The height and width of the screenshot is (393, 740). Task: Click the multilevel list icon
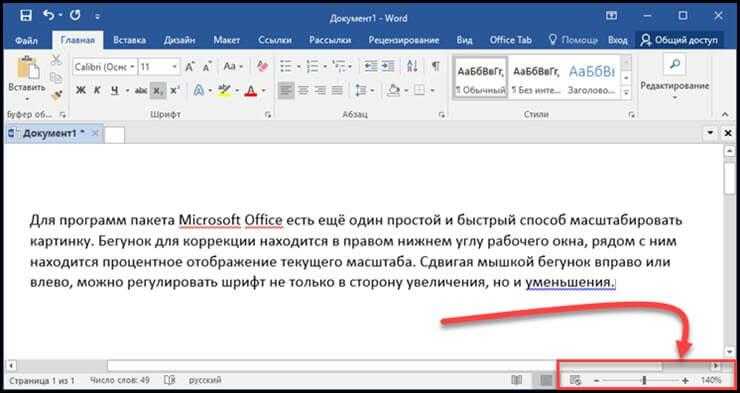(338, 66)
